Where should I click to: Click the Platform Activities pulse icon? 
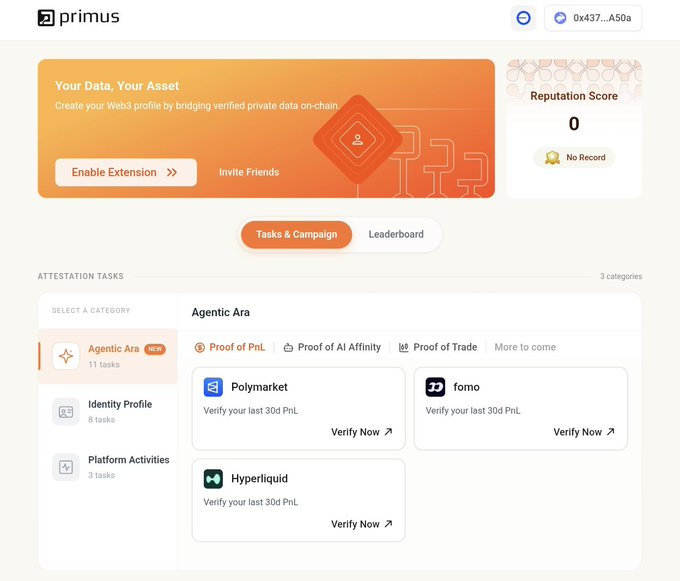(x=66, y=467)
